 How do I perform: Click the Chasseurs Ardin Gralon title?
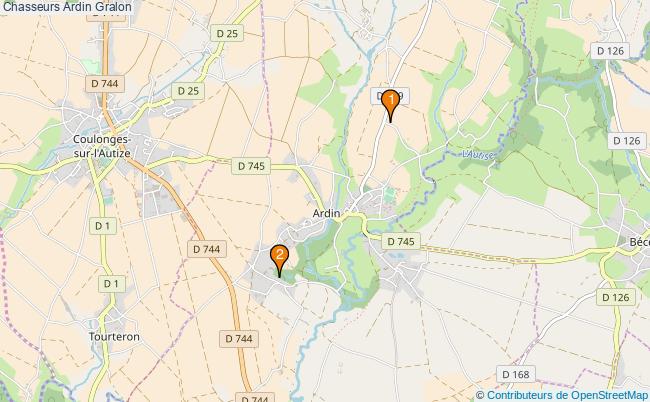pos(67,7)
